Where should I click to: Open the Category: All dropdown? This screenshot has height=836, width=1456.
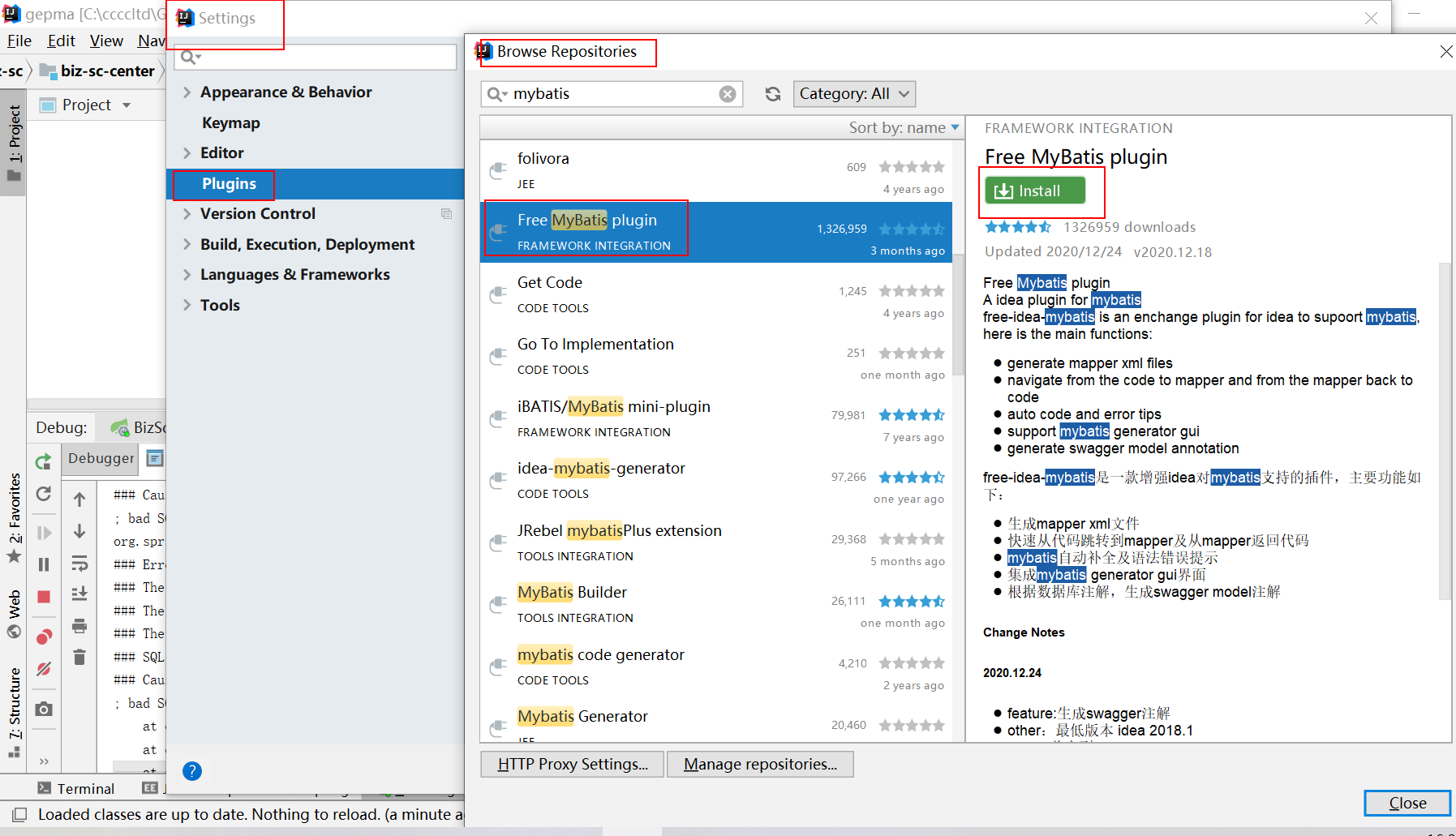(x=855, y=94)
